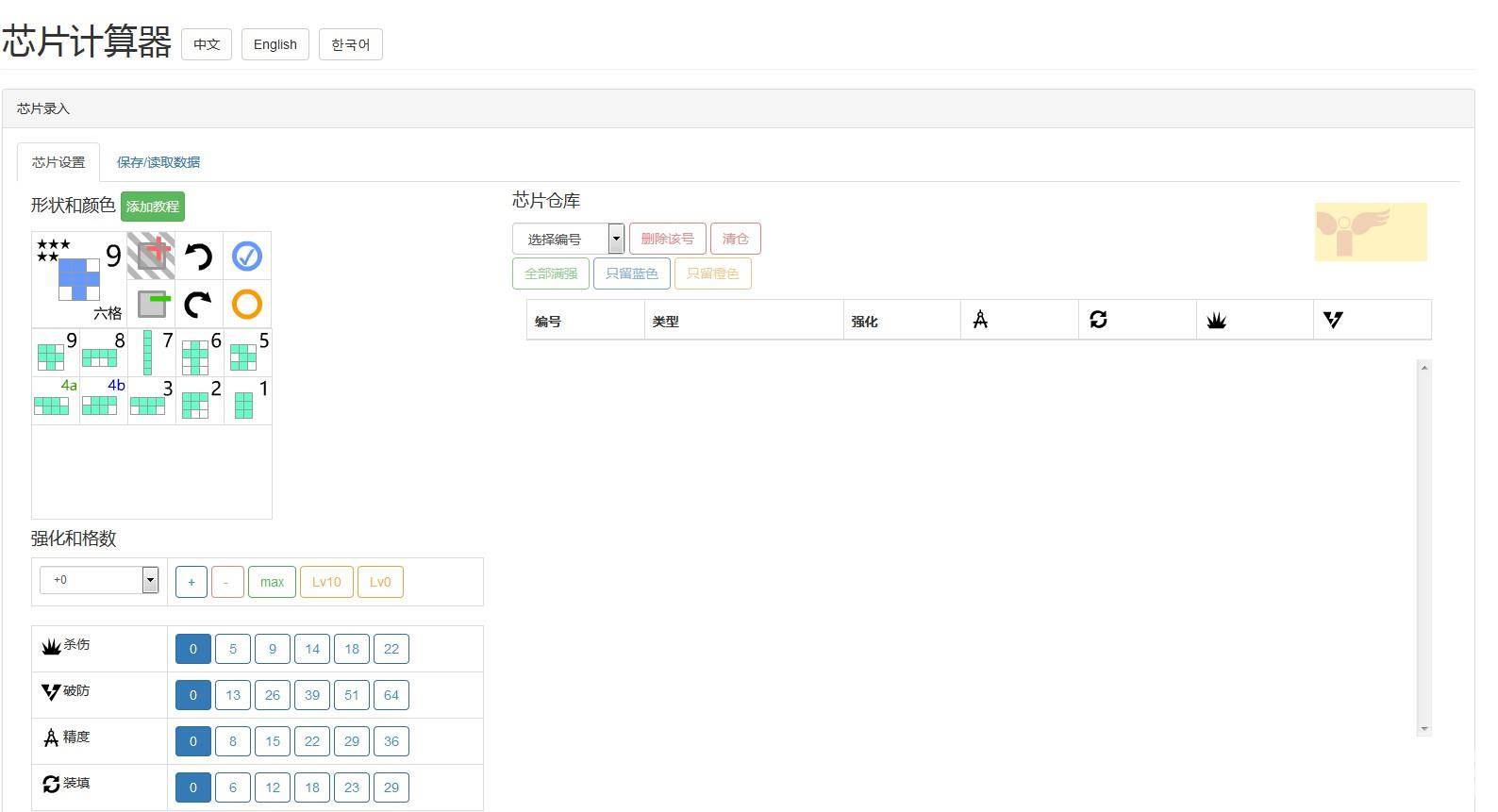
Task: Select chip shape number 7 vertical bar
Action: click(x=151, y=352)
